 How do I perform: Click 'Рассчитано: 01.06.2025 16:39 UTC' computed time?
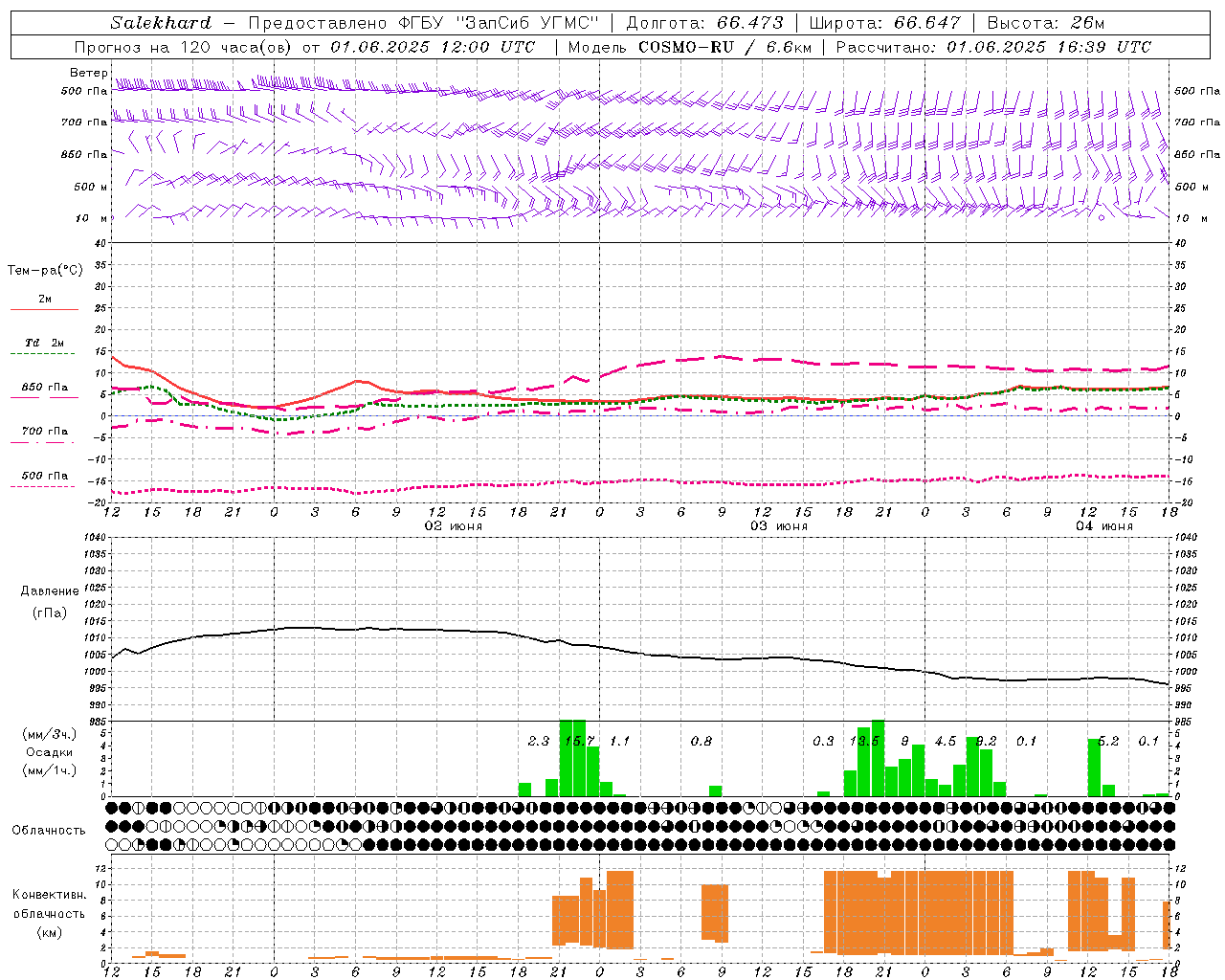coord(993,47)
